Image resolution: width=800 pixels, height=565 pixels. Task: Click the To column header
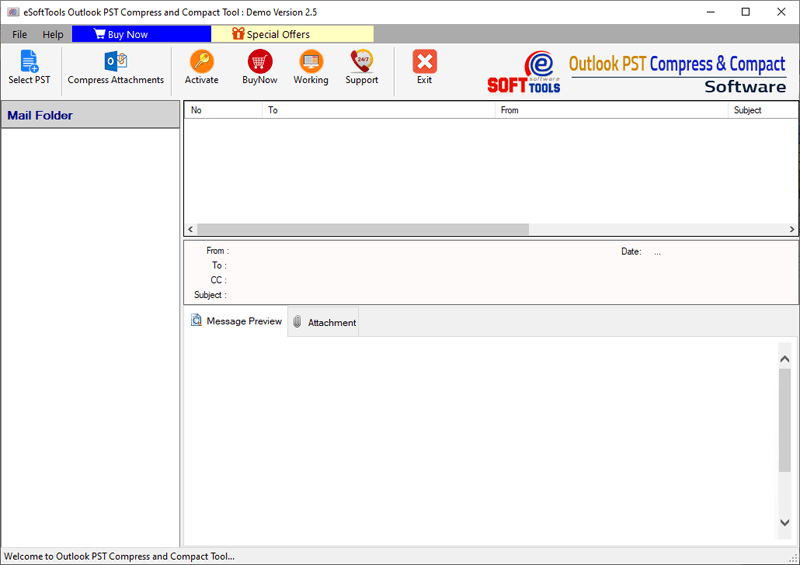pos(379,110)
